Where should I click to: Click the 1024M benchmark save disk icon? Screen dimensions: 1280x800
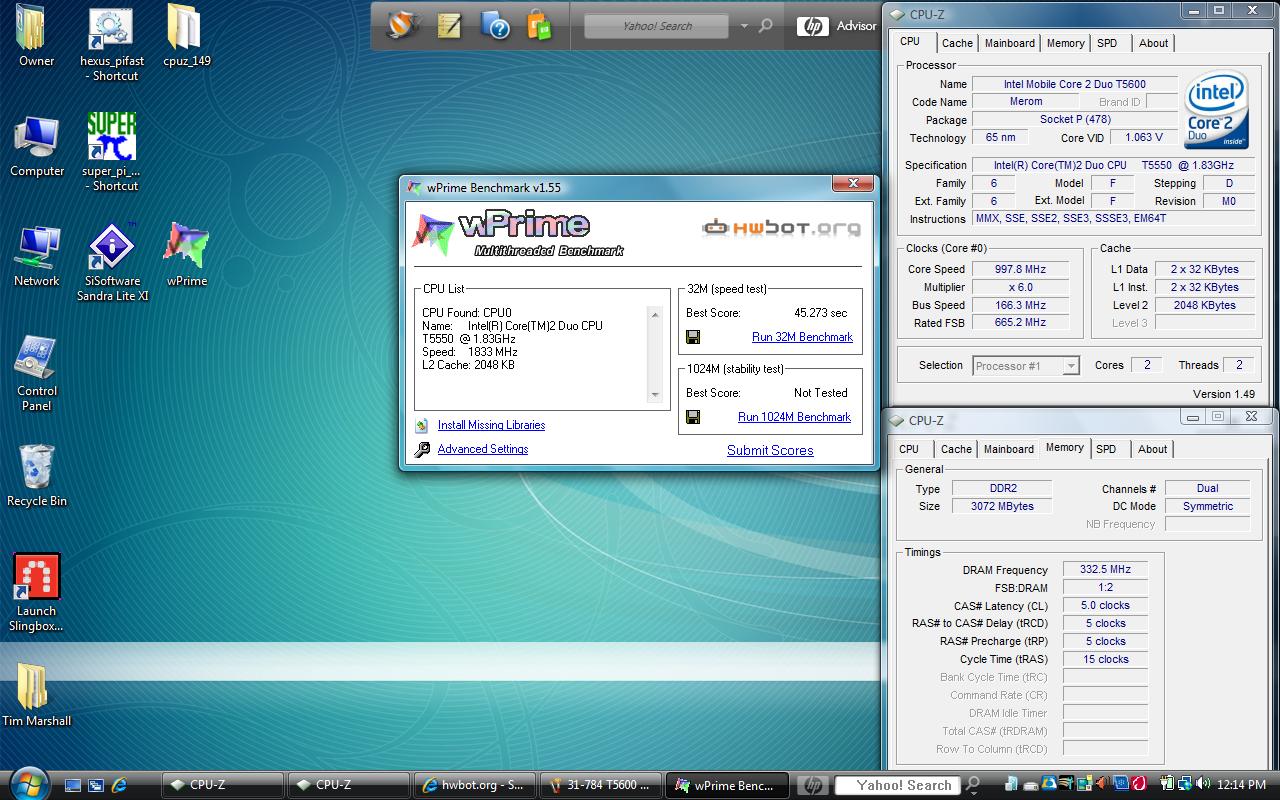click(693, 417)
